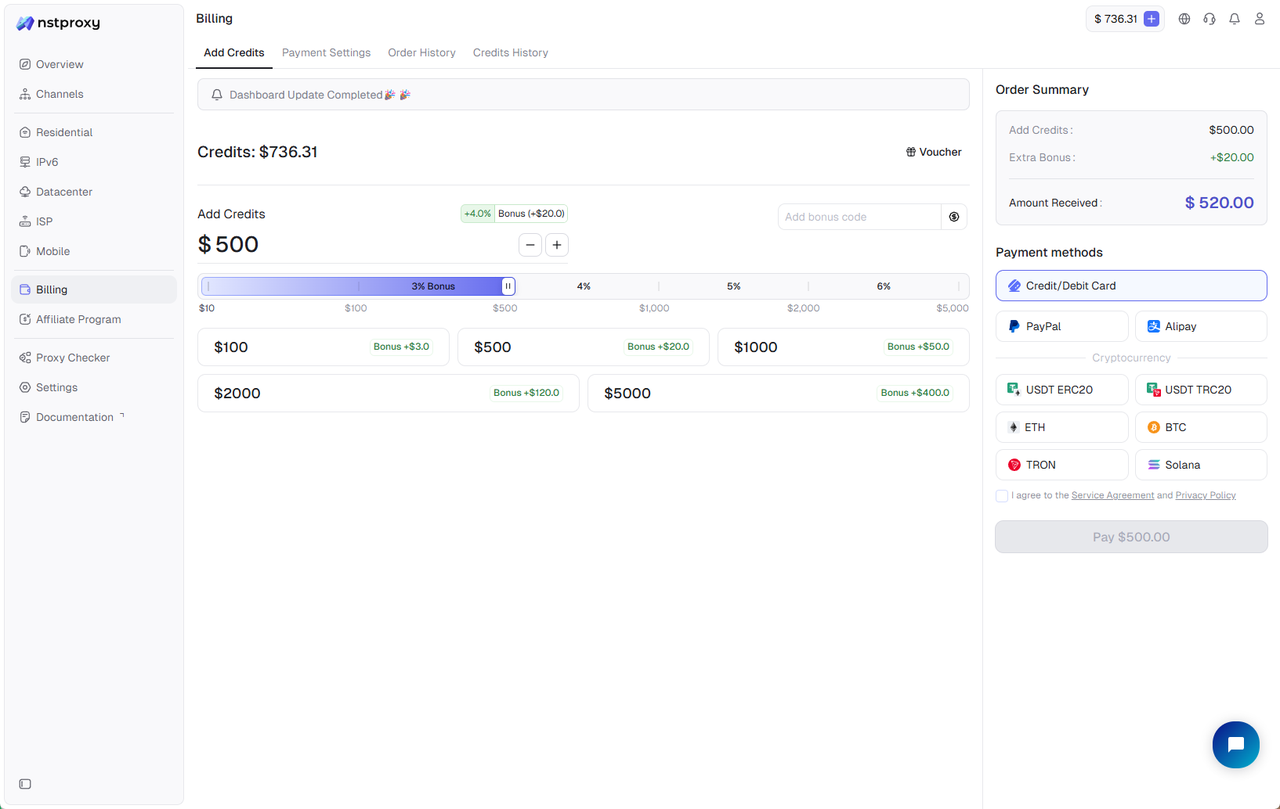Click the headset support icon
Screen dimensions: 1280x809
(x=1209, y=19)
